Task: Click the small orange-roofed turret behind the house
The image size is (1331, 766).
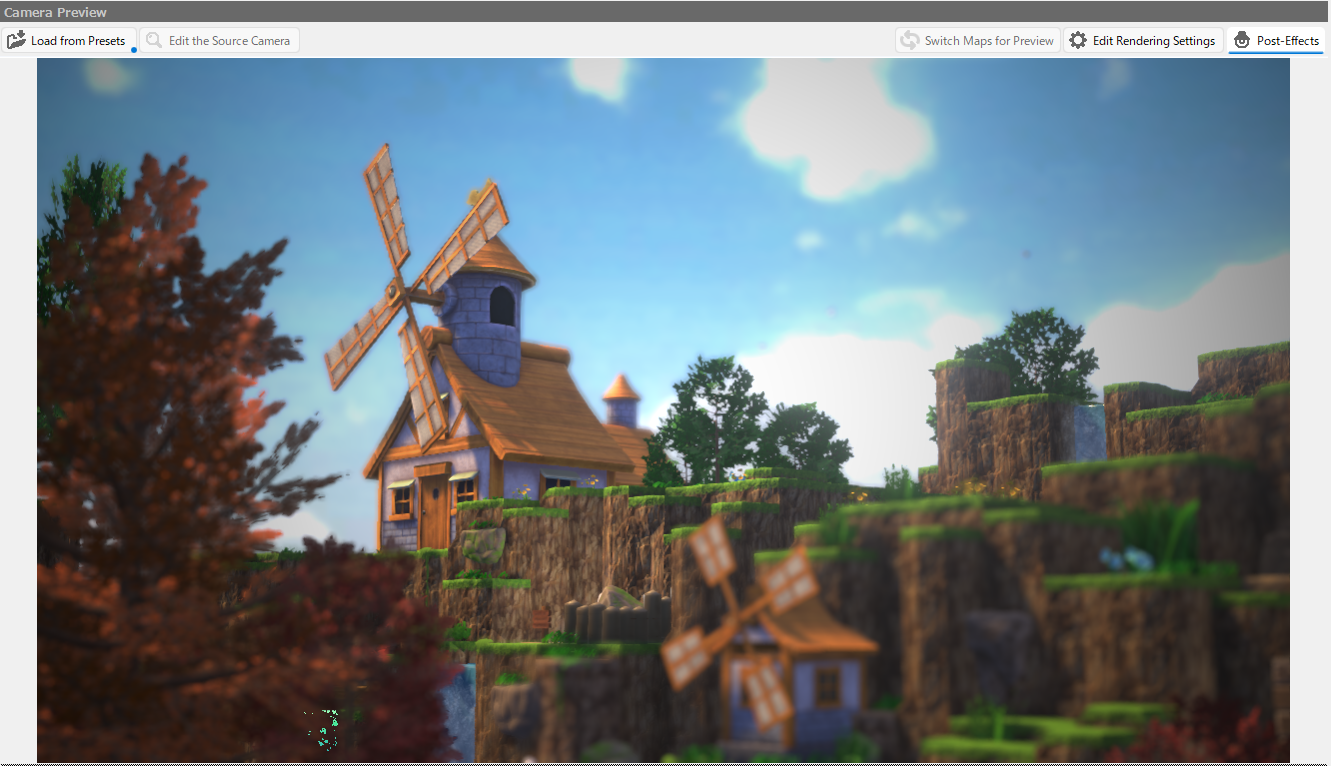Action: point(621,400)
